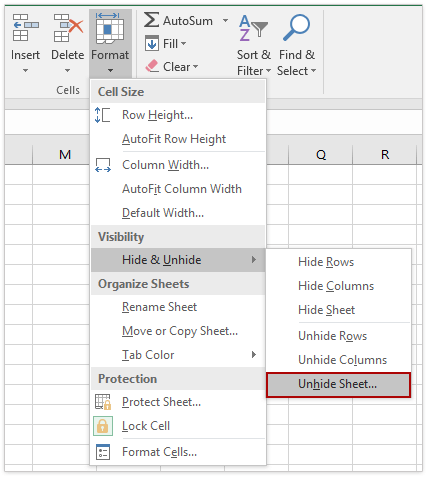429x478 pixels.
Task: Click the Format cells ribbon icon
Action: 110,29
